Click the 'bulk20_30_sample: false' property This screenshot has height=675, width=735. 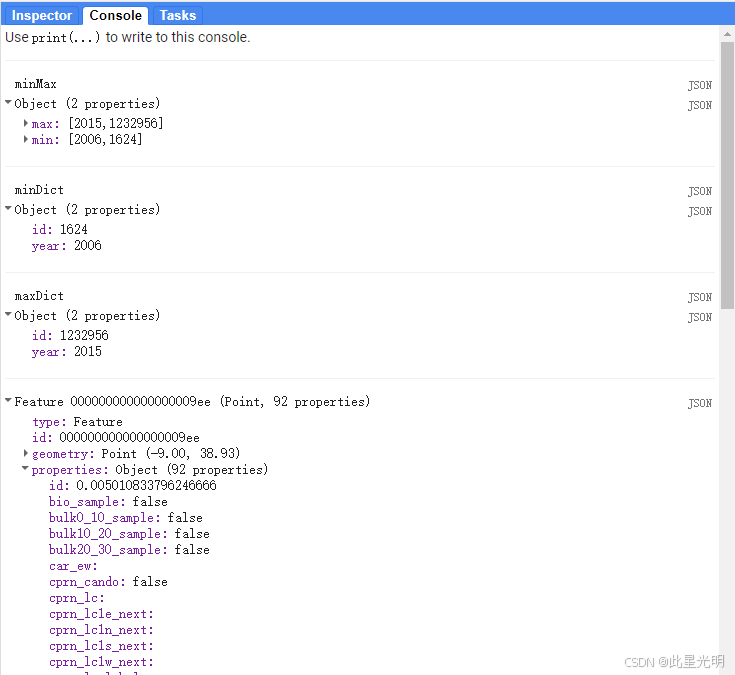point(129,549)
